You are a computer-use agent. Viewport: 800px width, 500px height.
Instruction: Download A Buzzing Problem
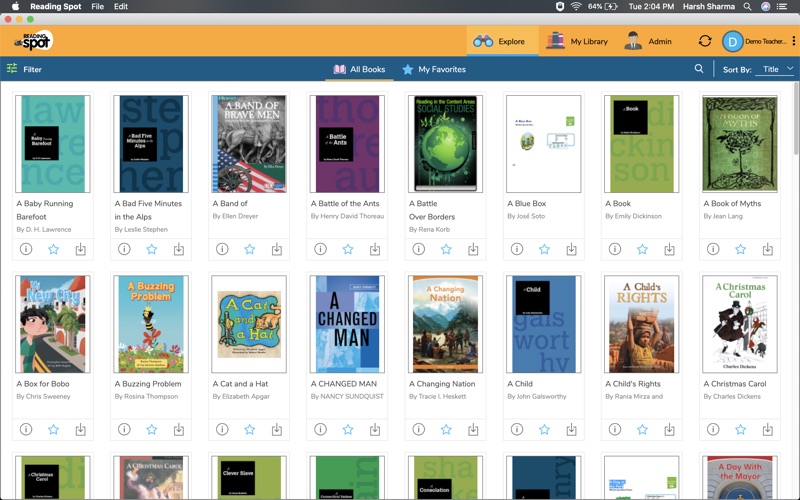(x=179, y=429)
